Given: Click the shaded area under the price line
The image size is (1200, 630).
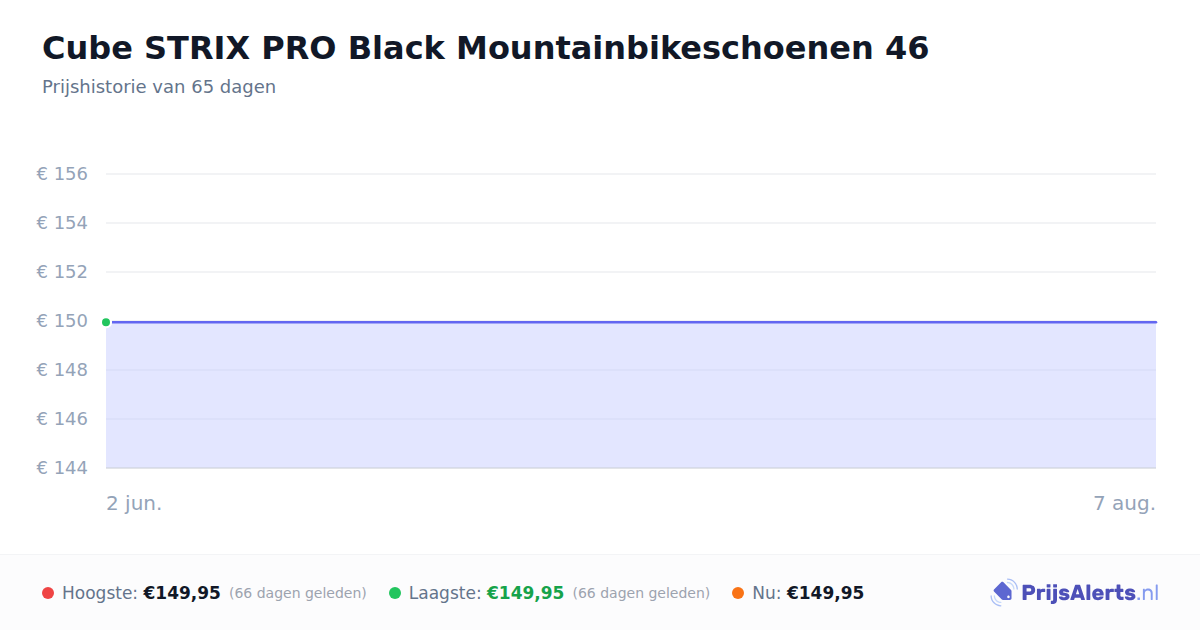Looking at the screenshot, I should pyautogui.click(x=631, y=395).
